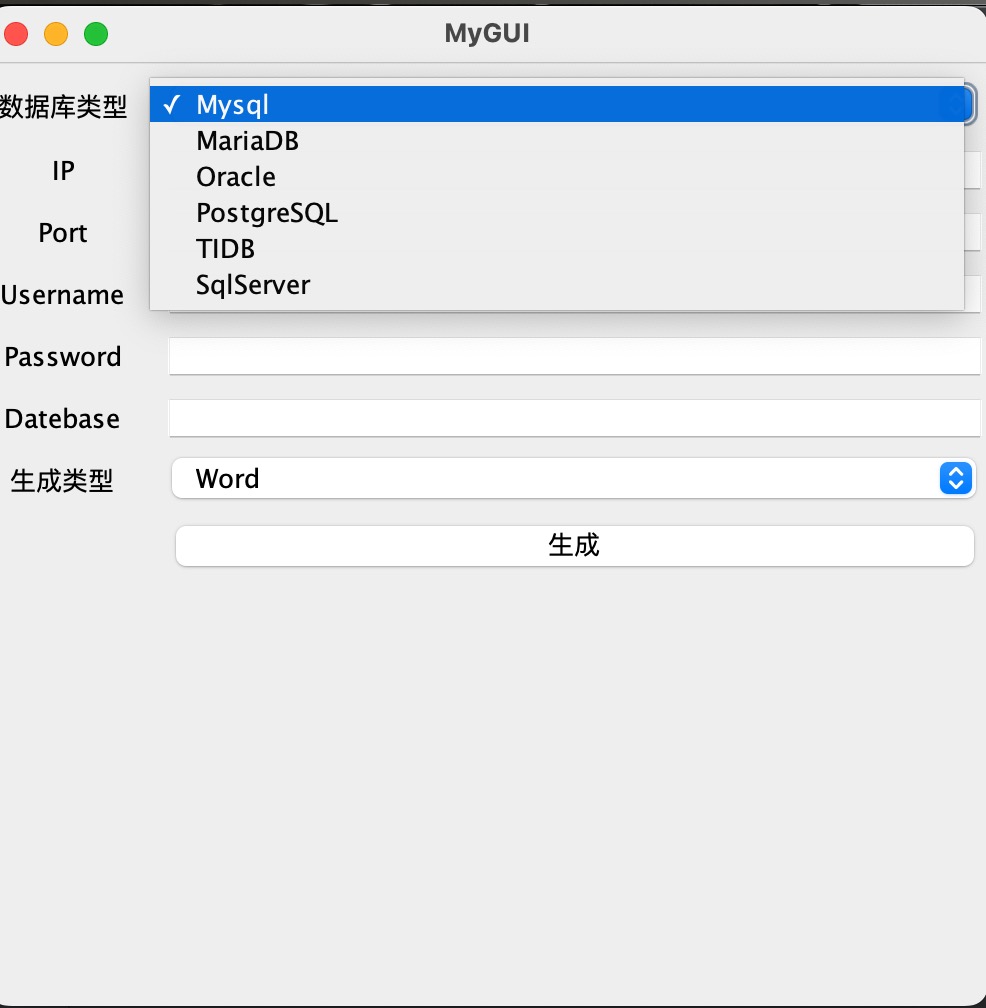Close the MyGUI window with red button
Viewport: 986px width, 1008px height.
pos(16,34)
